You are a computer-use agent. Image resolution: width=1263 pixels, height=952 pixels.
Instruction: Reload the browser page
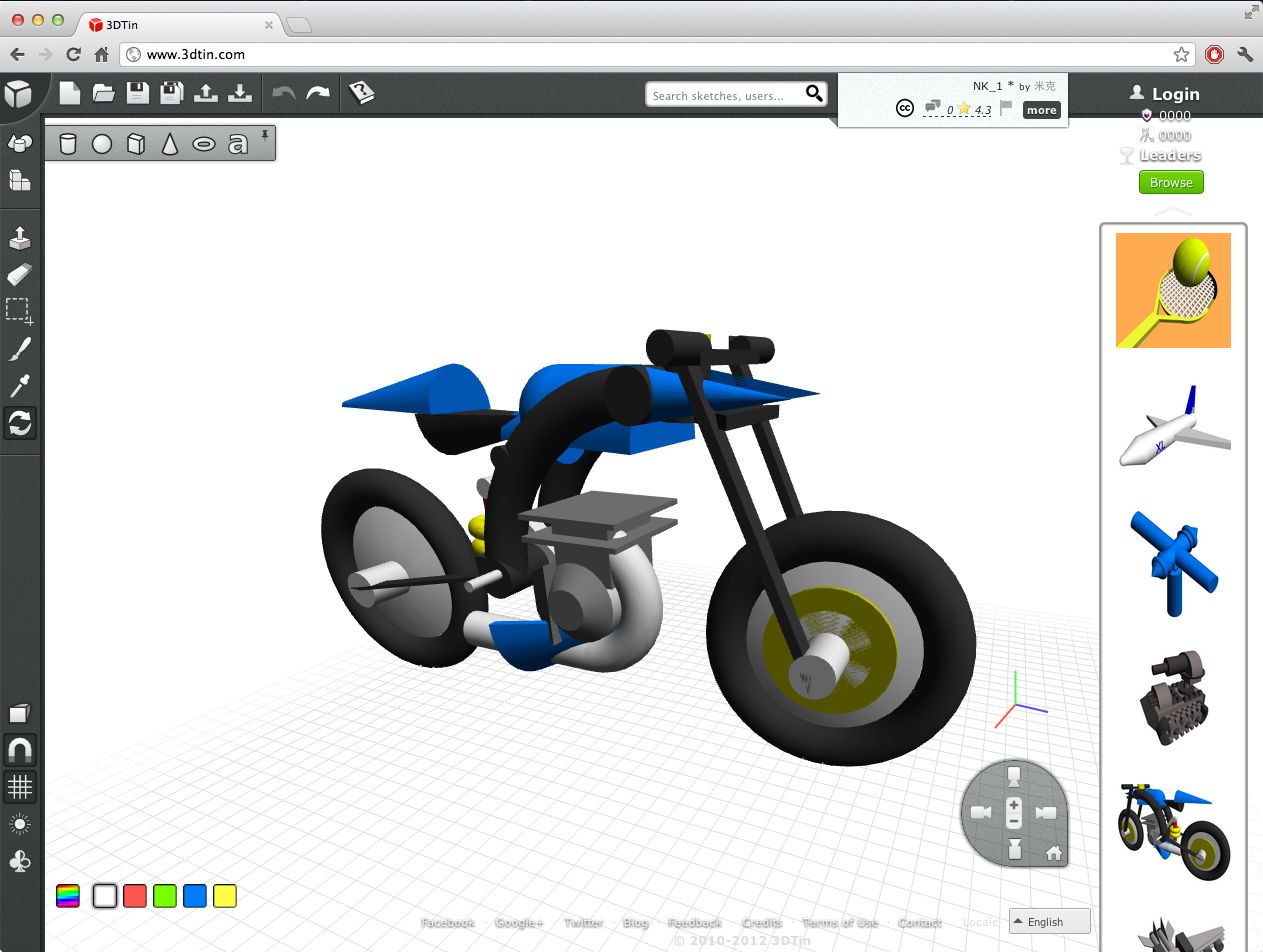click(73, 54)
